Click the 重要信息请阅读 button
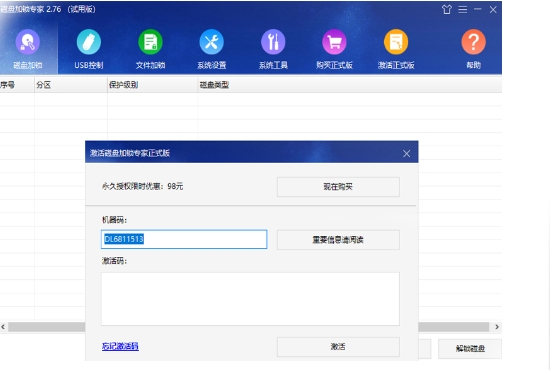This screenshot has width=550, height=370. tap(338, 240)
